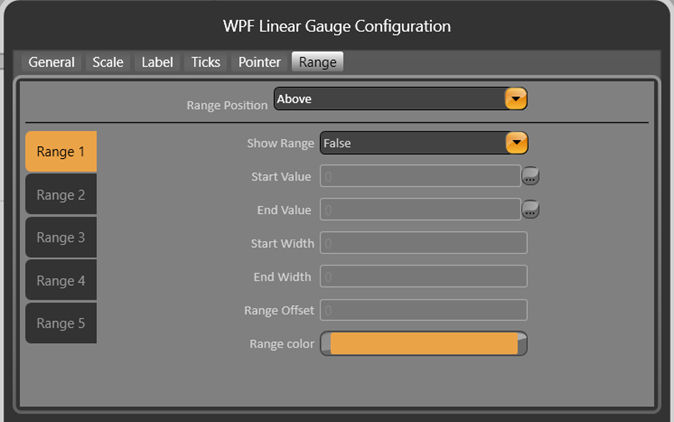Go to the Ticks tab

206,62
